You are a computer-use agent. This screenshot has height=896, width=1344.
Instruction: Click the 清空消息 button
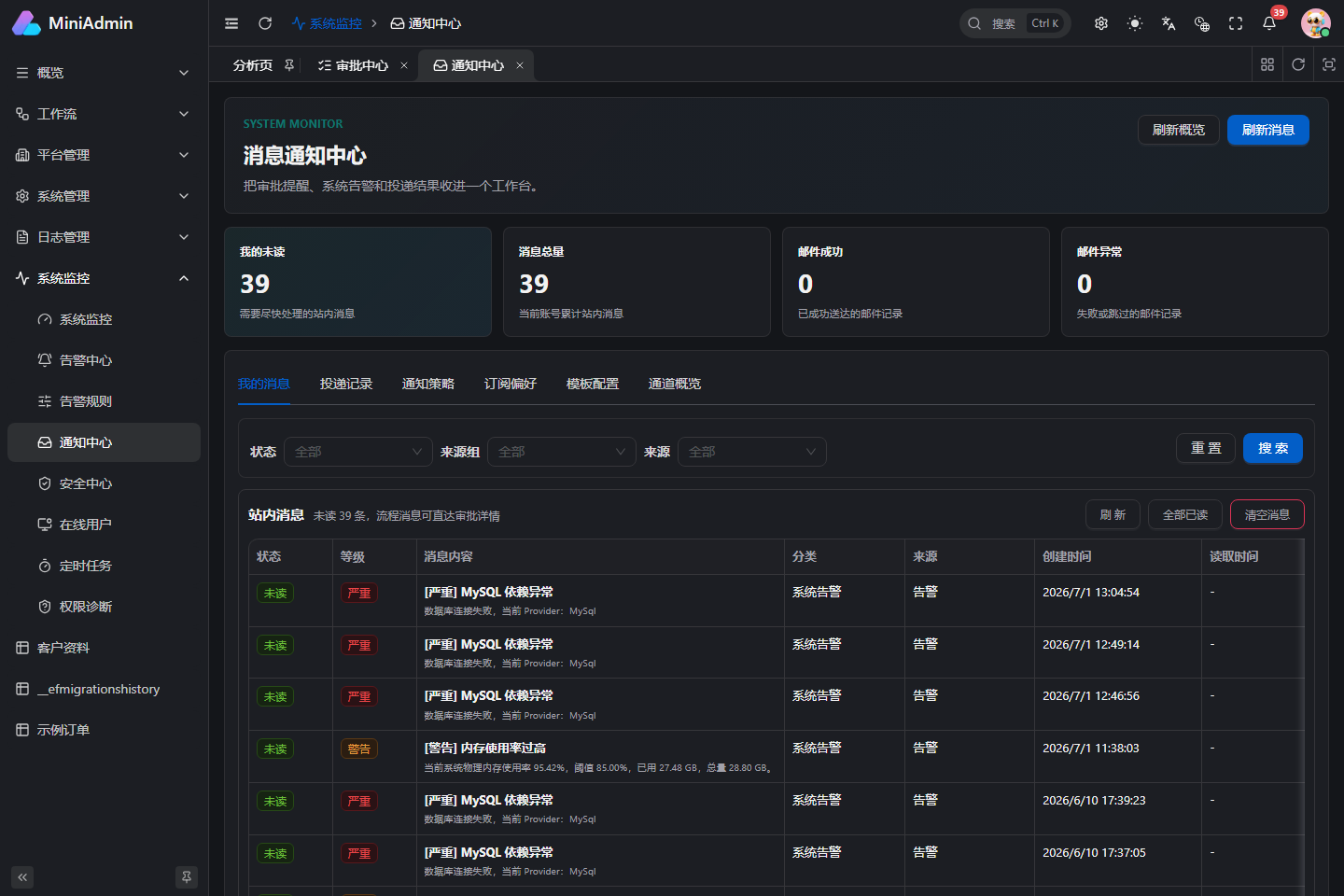[1267, 514]
